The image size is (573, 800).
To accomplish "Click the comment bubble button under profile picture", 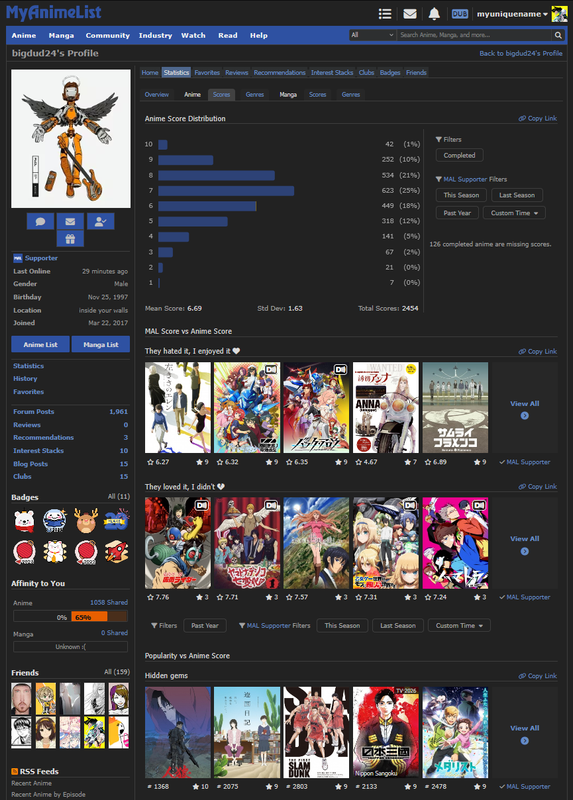I will 40,221.
